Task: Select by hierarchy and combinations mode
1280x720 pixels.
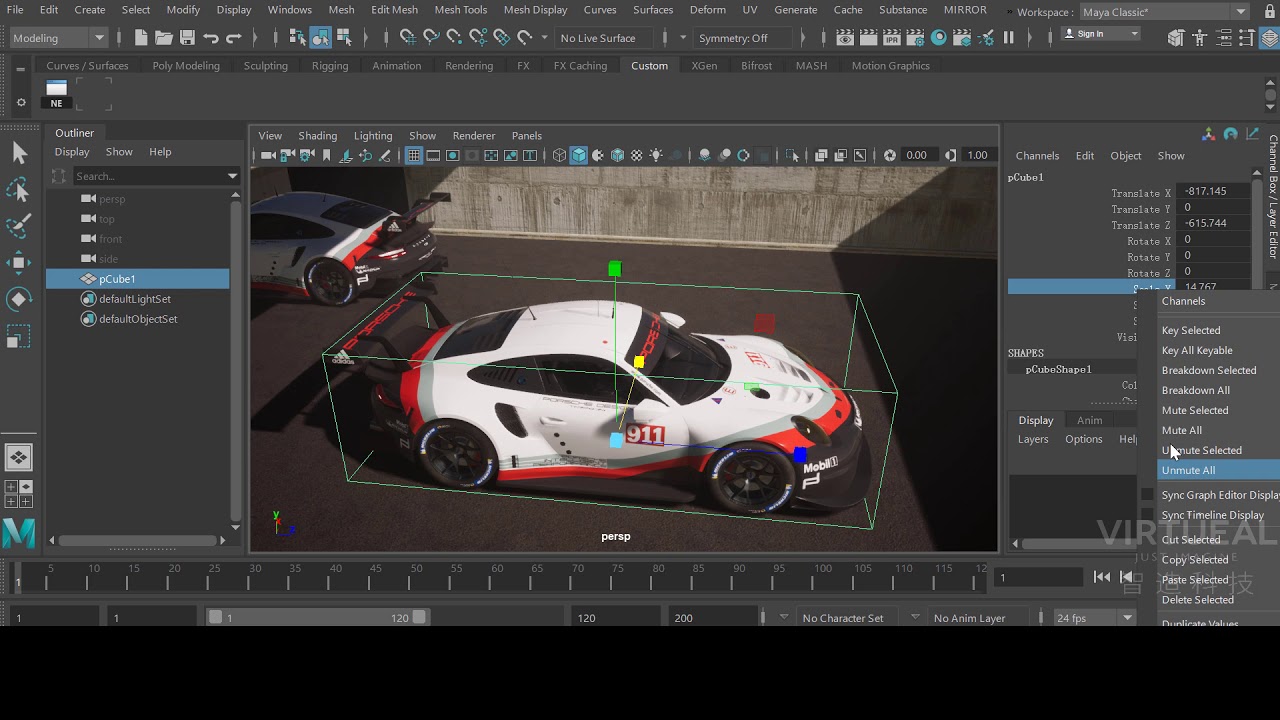Action: [x=297, y=38]
